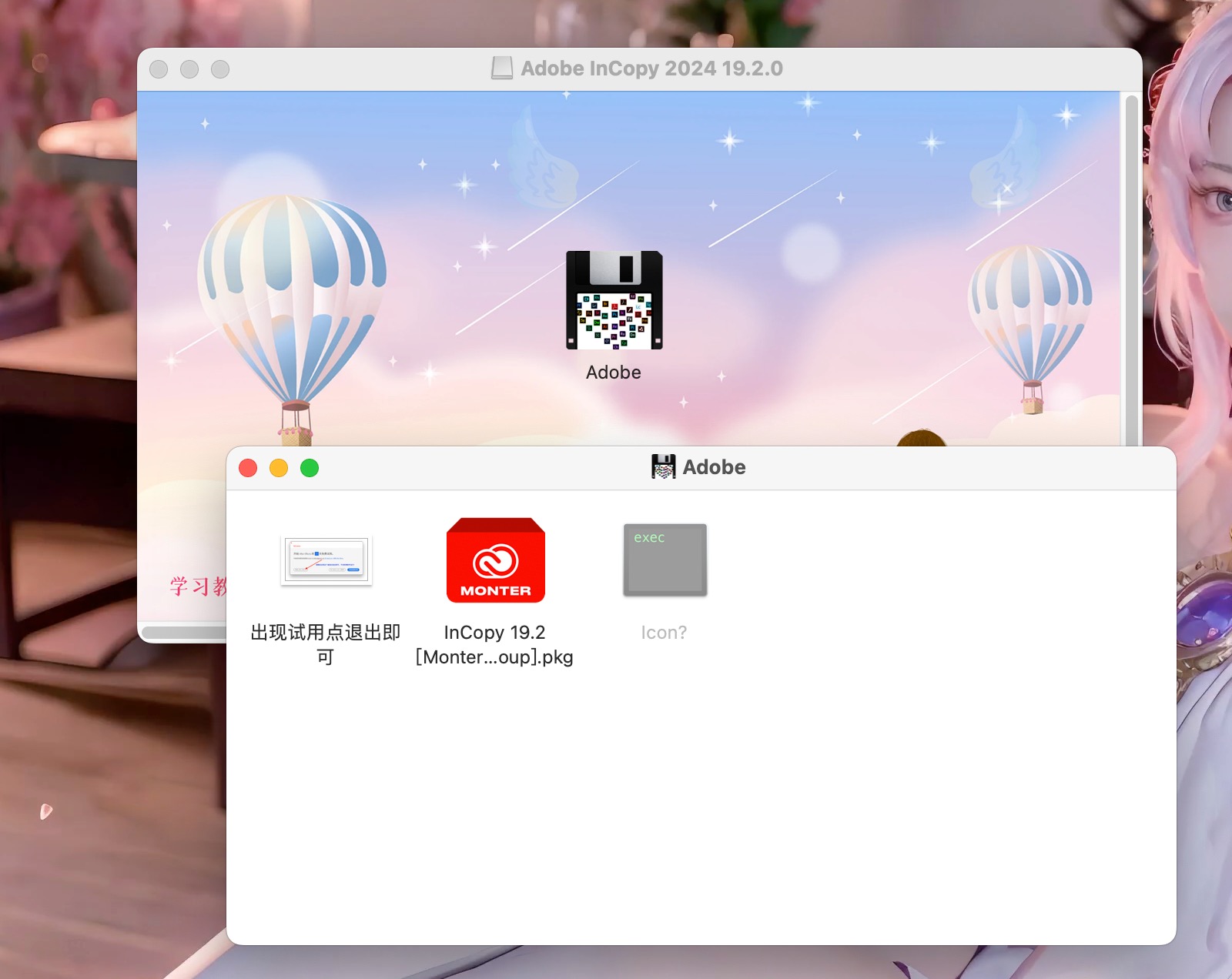Screen dimensions: 1232x979
Task: Click the "Icon?" file name label
Action: (664, 633)
